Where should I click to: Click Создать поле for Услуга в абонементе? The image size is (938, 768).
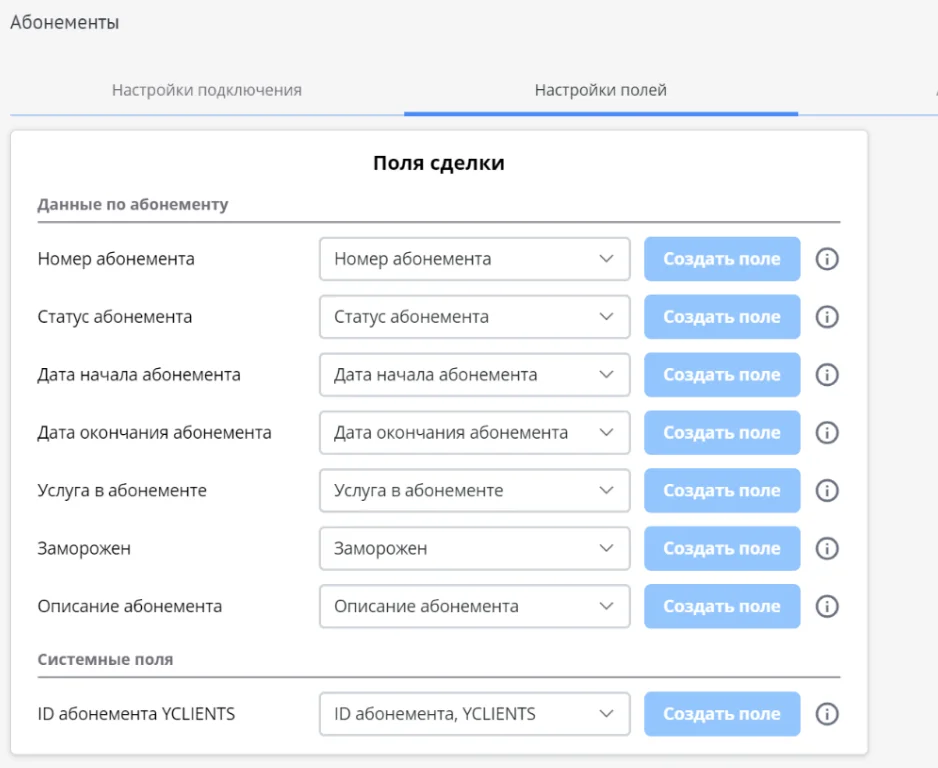pos(722,490)
